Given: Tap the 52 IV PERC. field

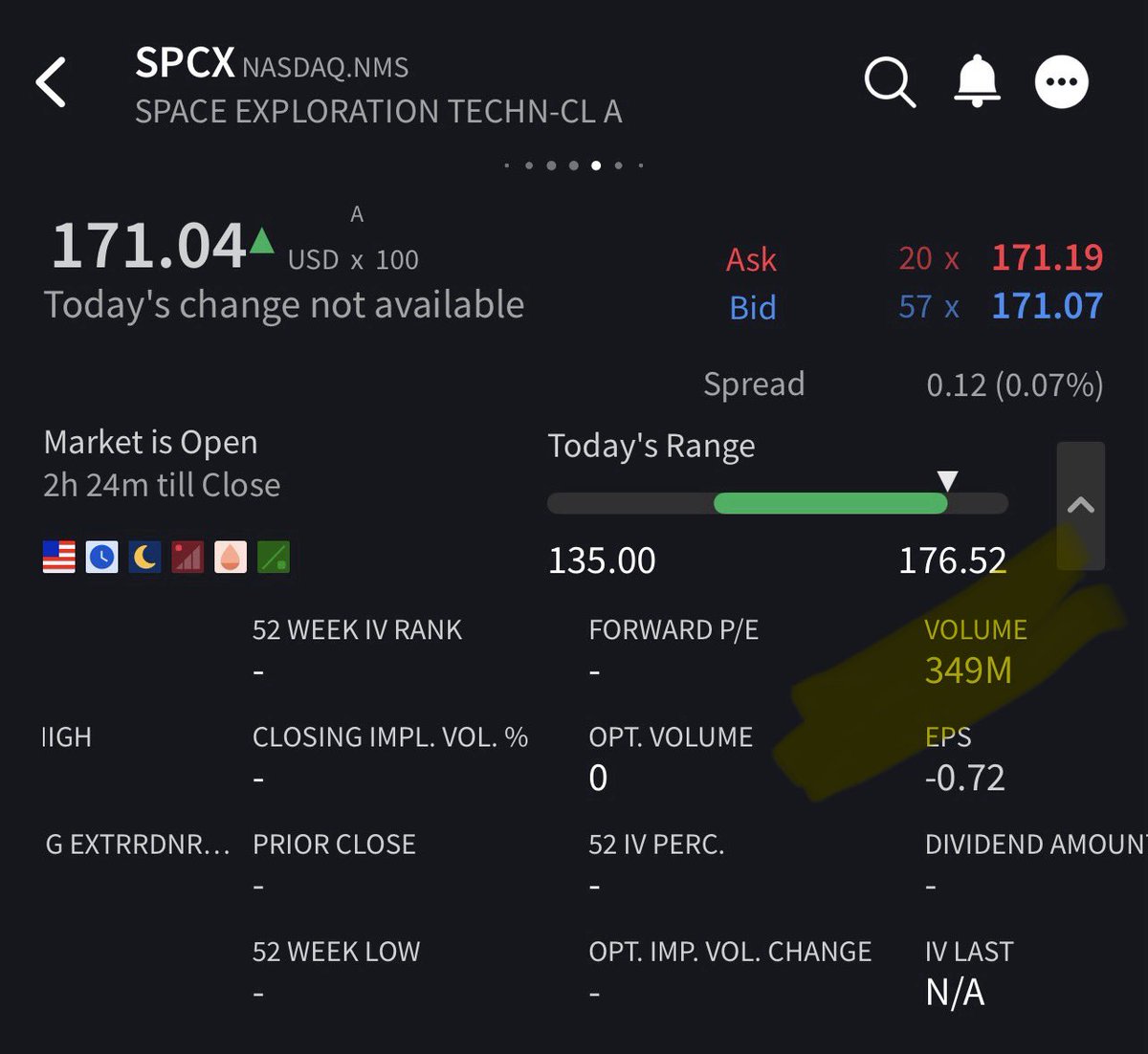Looking at the screenshot, I should click(656, 865).
